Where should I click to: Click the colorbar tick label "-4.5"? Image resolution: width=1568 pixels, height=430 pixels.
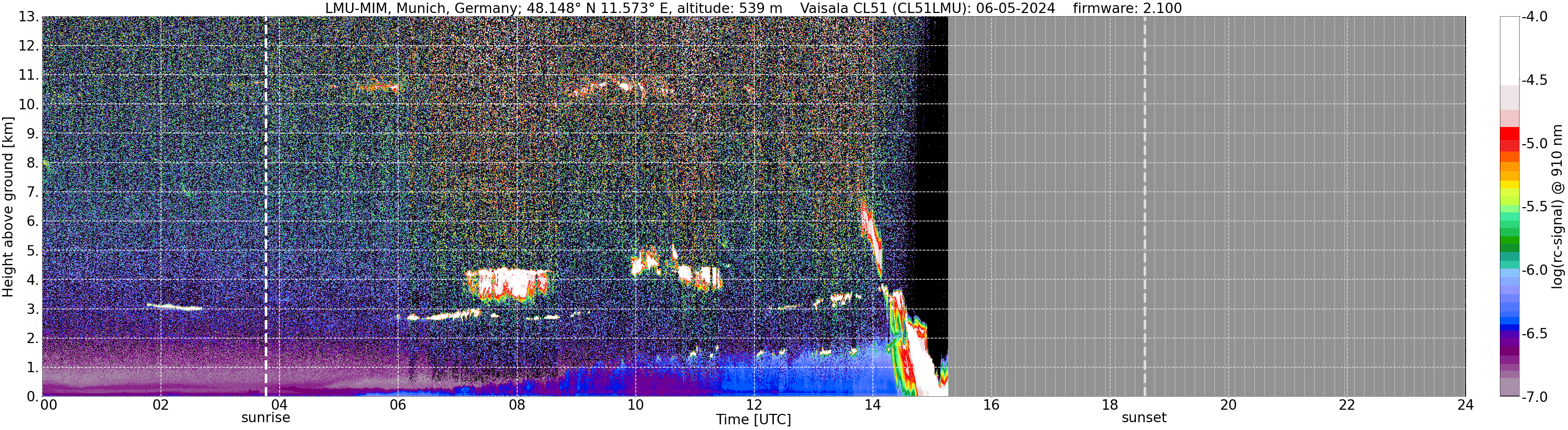(1535, 80)
